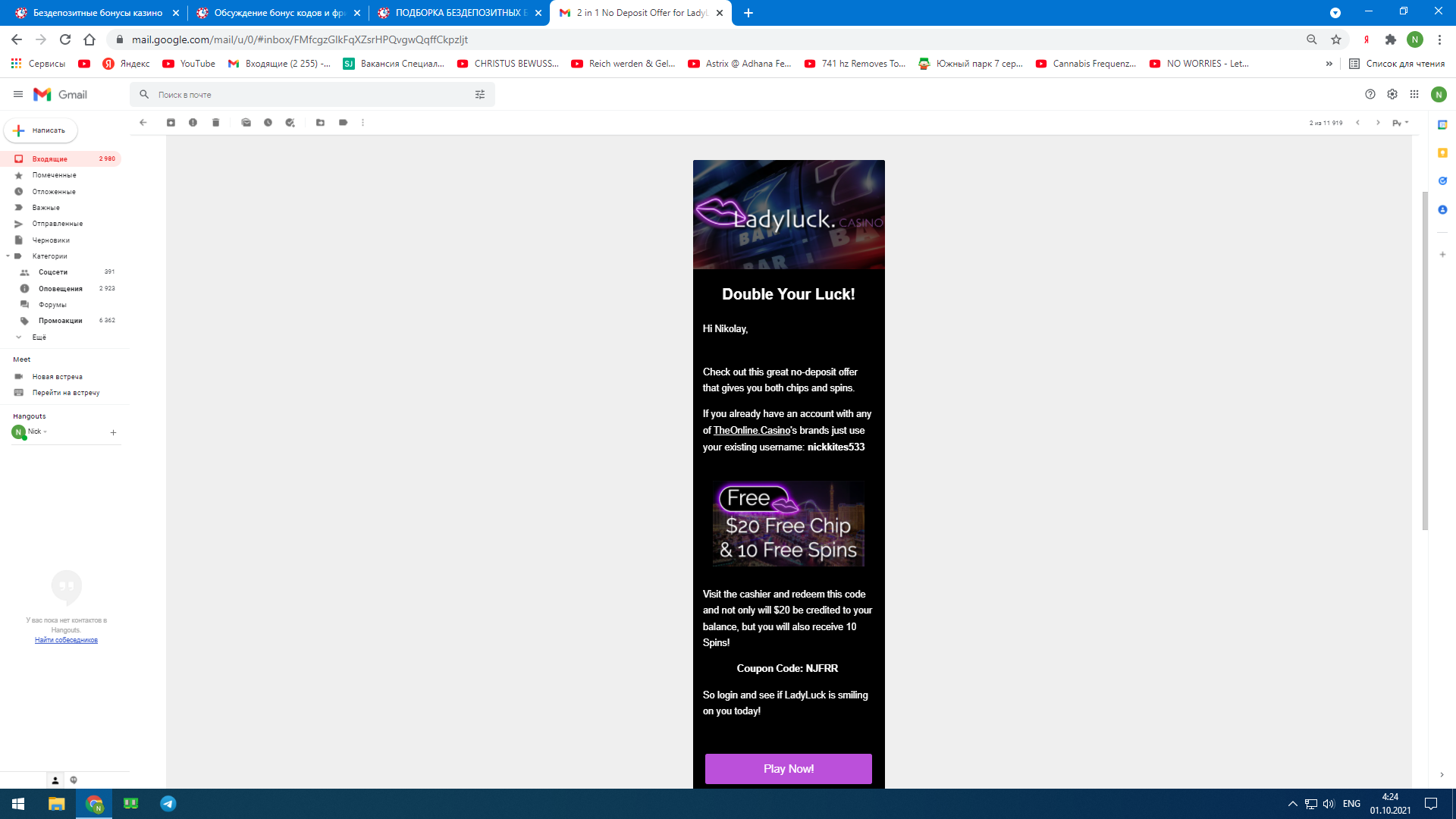1456x819 pixels.
Task: Open the Move to folder icon
Action: coord(321,123)
